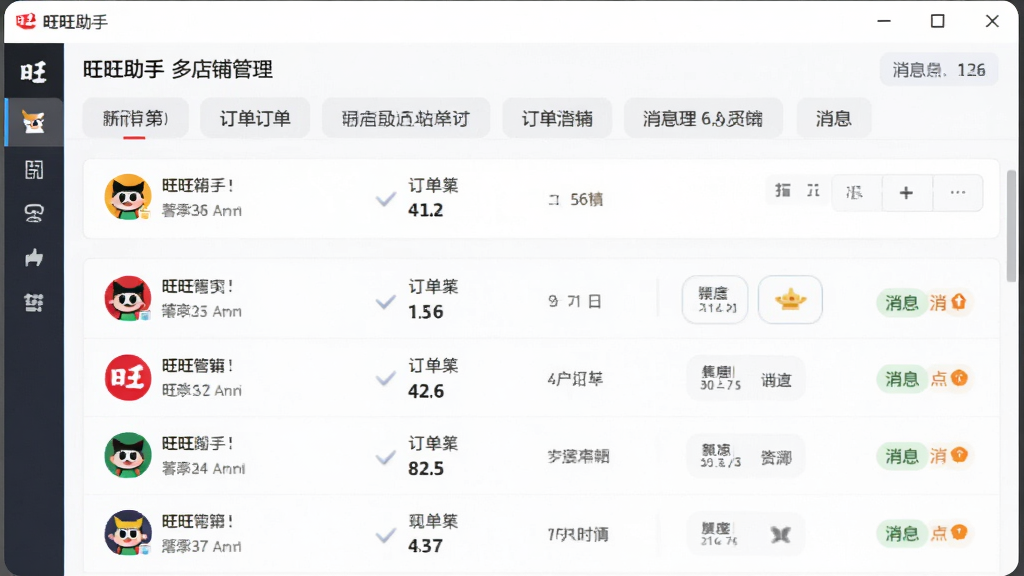
Task: Open the chat bubble sidebar icon
Action: pos(34,214)
